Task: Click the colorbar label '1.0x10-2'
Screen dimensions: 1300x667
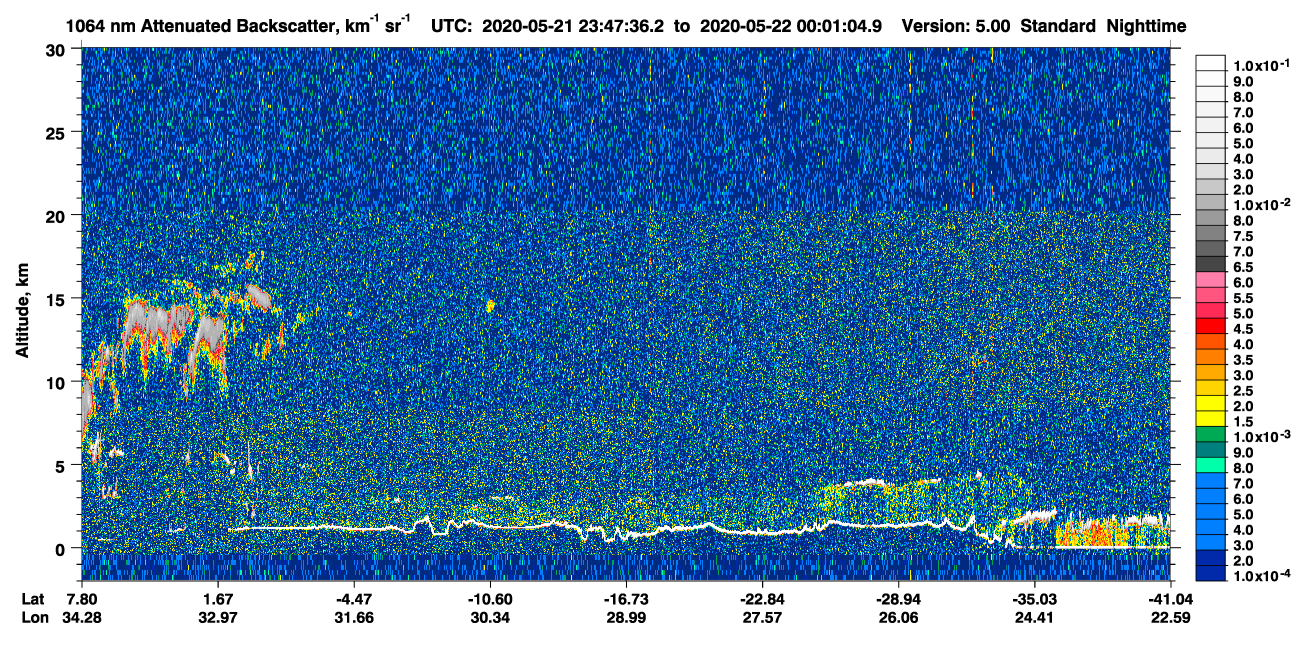Action: 1262,204
